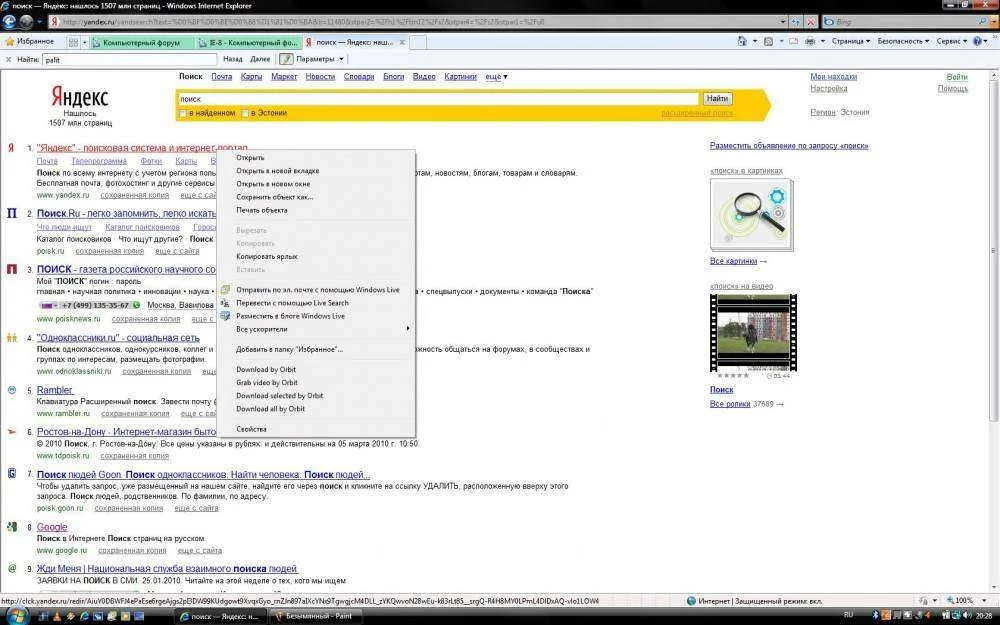
Task: Click the refresh button beside address bar
Action: [796, 22]
